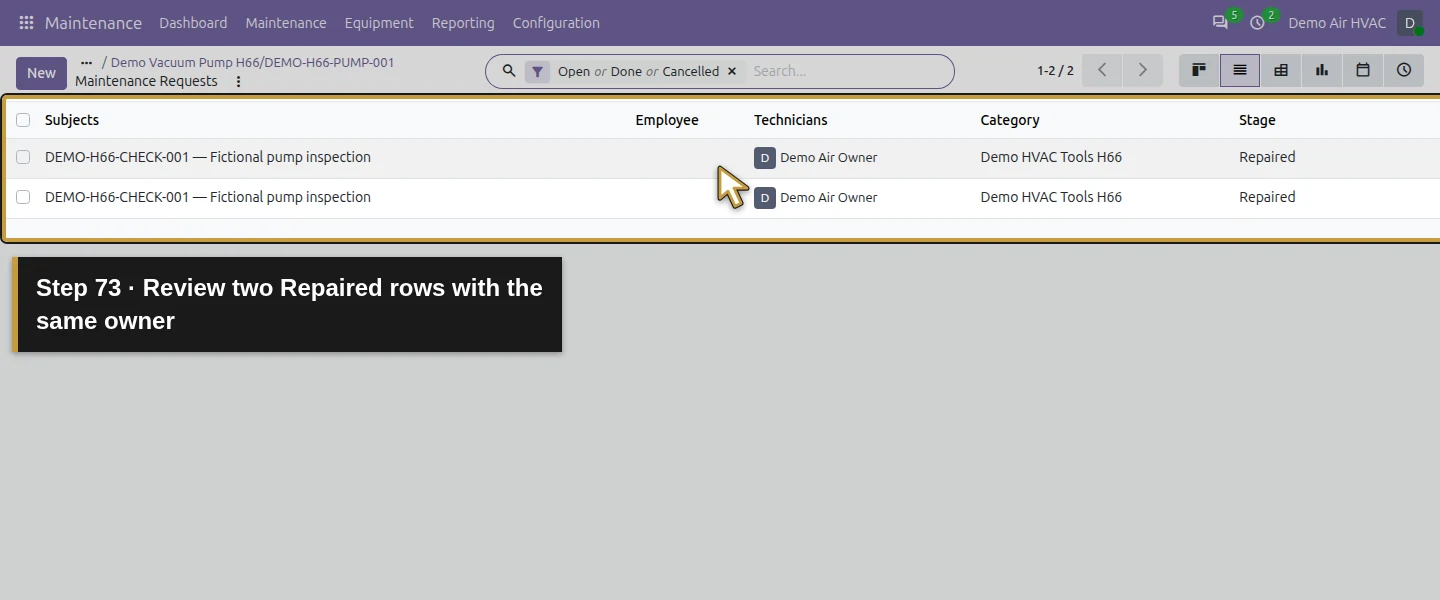Sort by Category column
Viewport: 1440px width, 600px height.
click(1010, 120)
